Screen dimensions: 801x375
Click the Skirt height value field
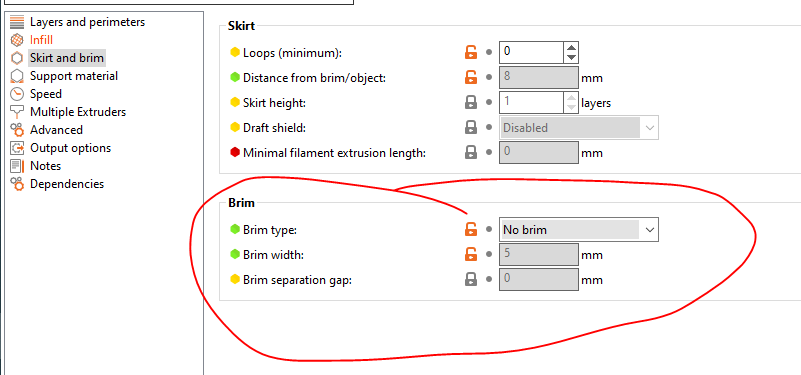click(x=532, y=102)
